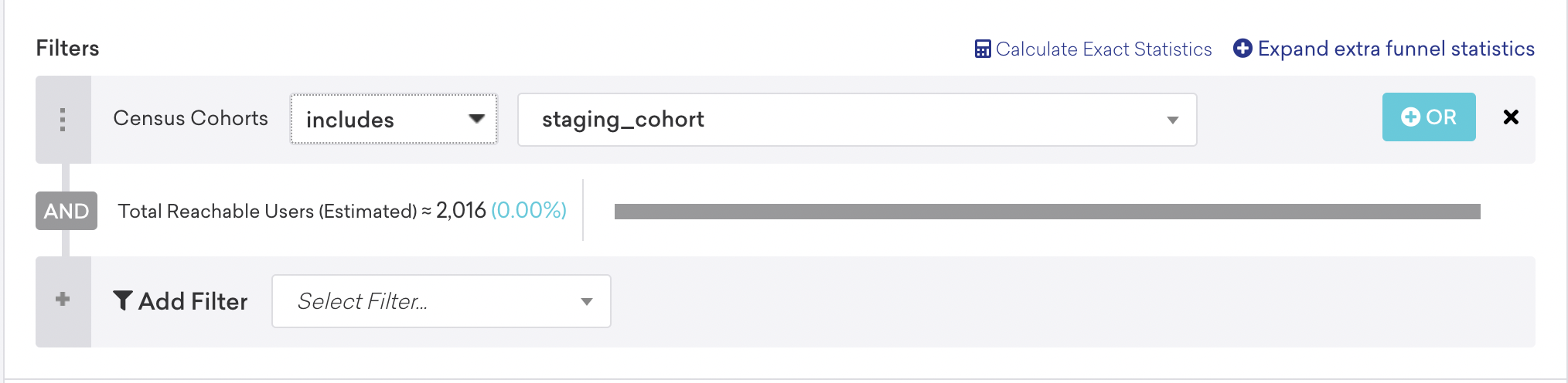Open the Select Filter dropdown caret

[x=587, y=301]
